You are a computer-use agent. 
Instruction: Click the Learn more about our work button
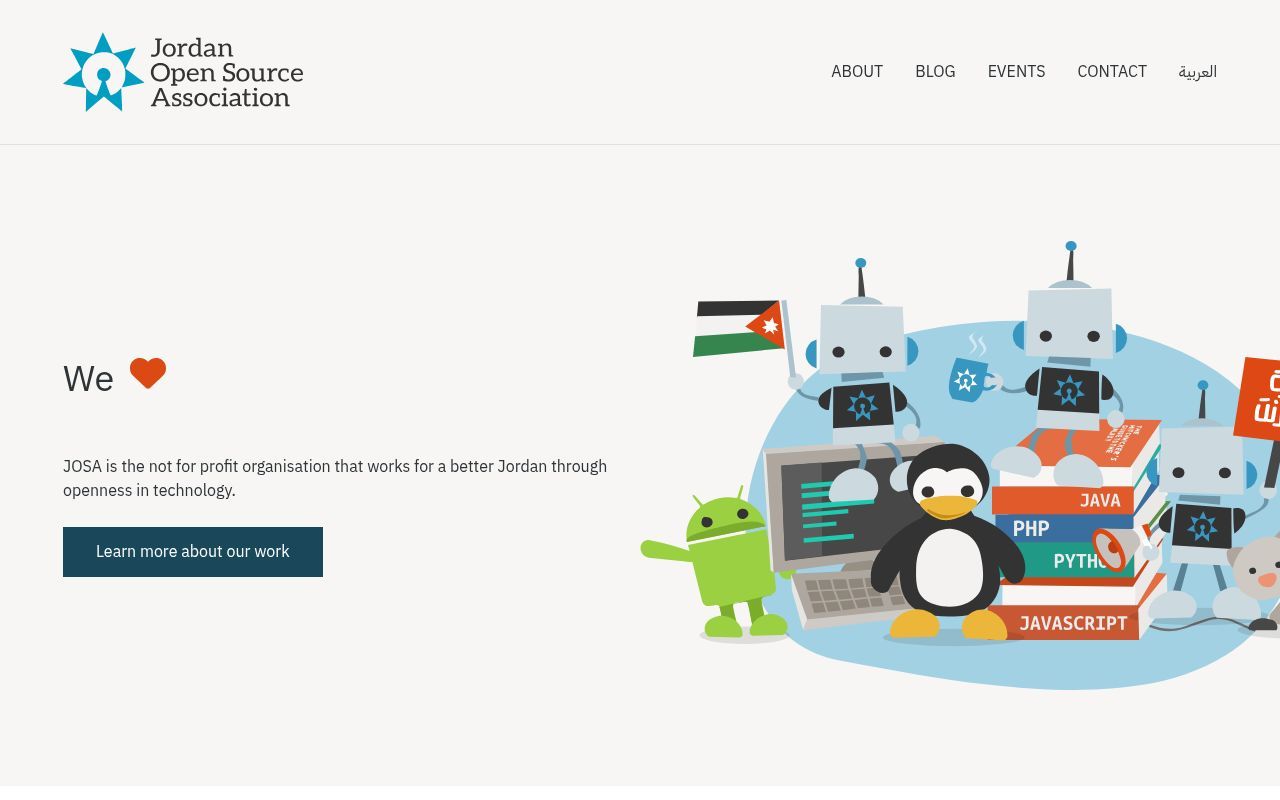193,552
